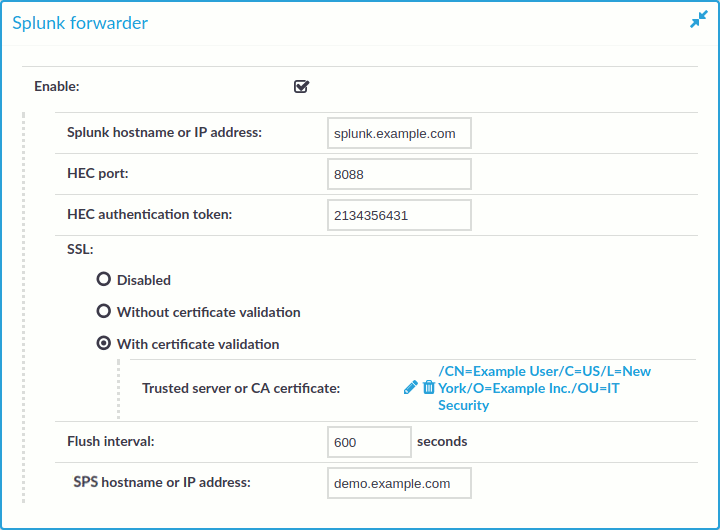Screen dimensions: 720x530
Task: Click the Flush interval label
Action: coord(111,441)
